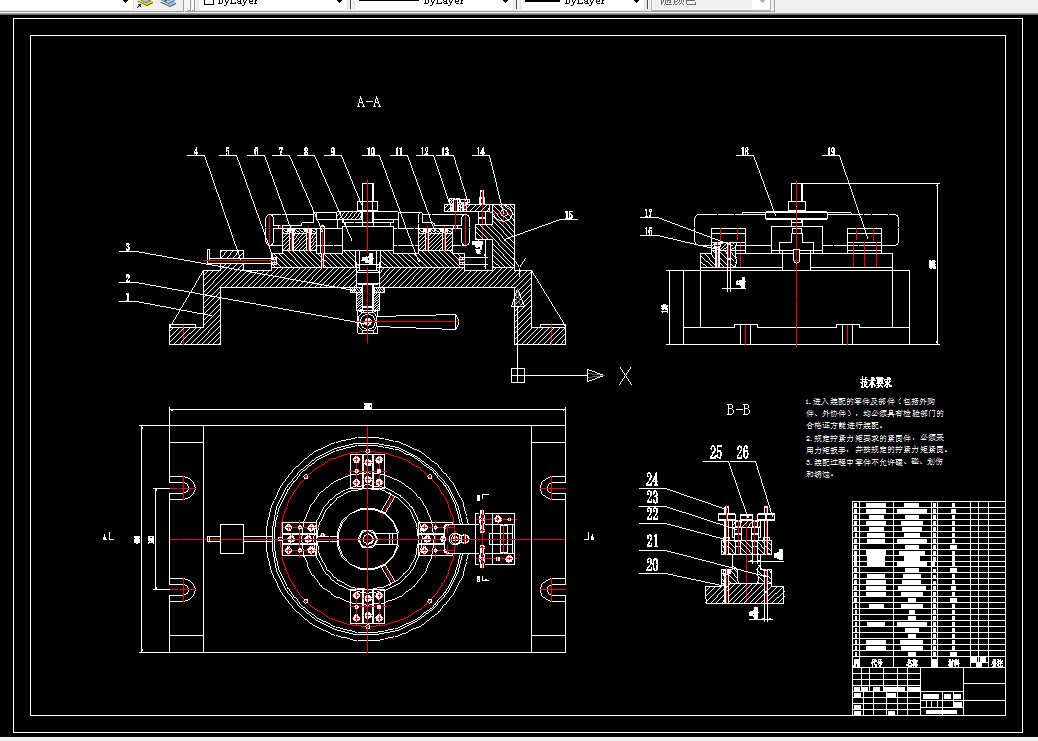
Task: Click the yellow layer-stack toolbar icon
Action: point(144,3)
